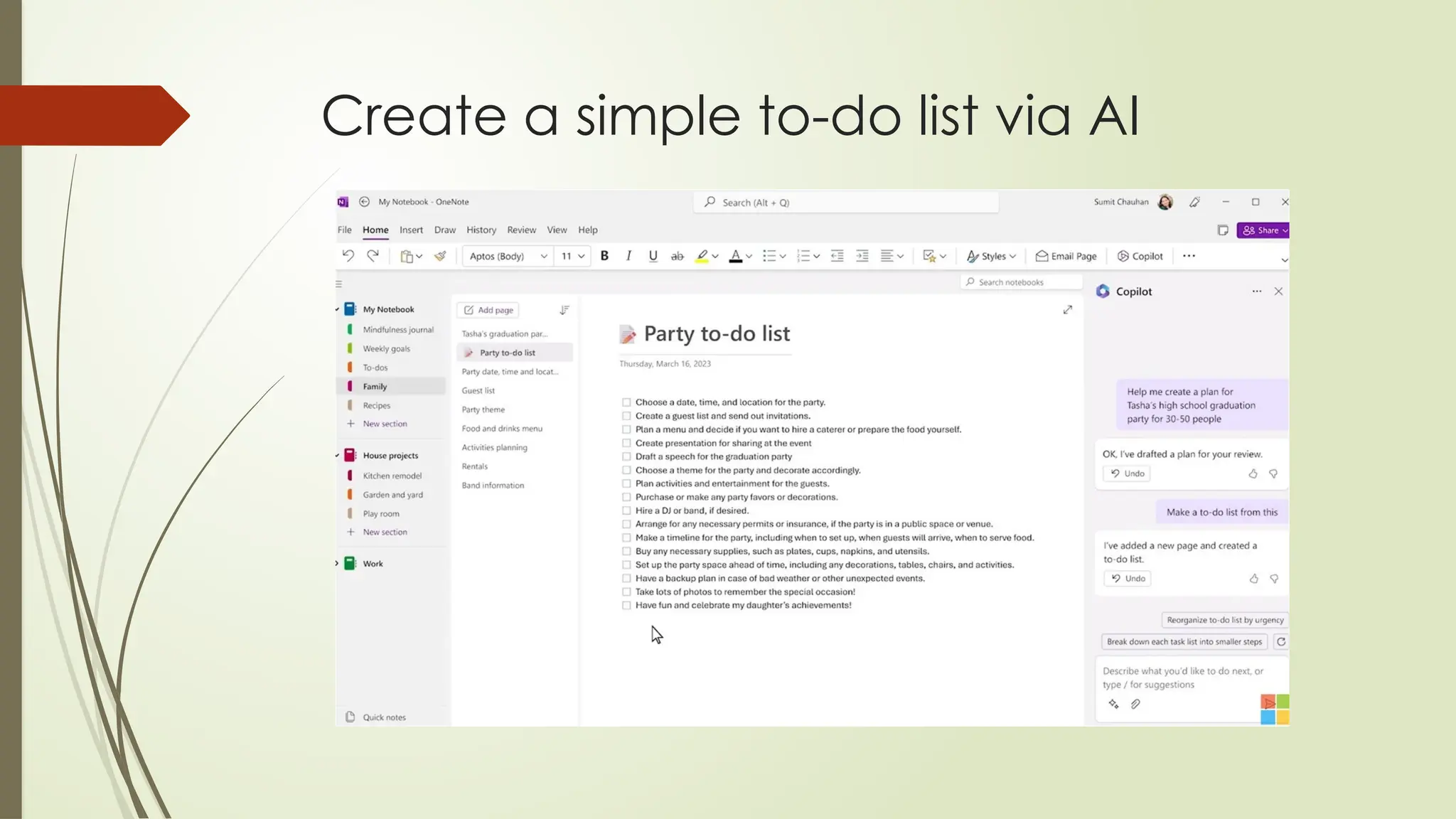
Task: Check 'Have a backup plan' task
Action: point(626,578)
